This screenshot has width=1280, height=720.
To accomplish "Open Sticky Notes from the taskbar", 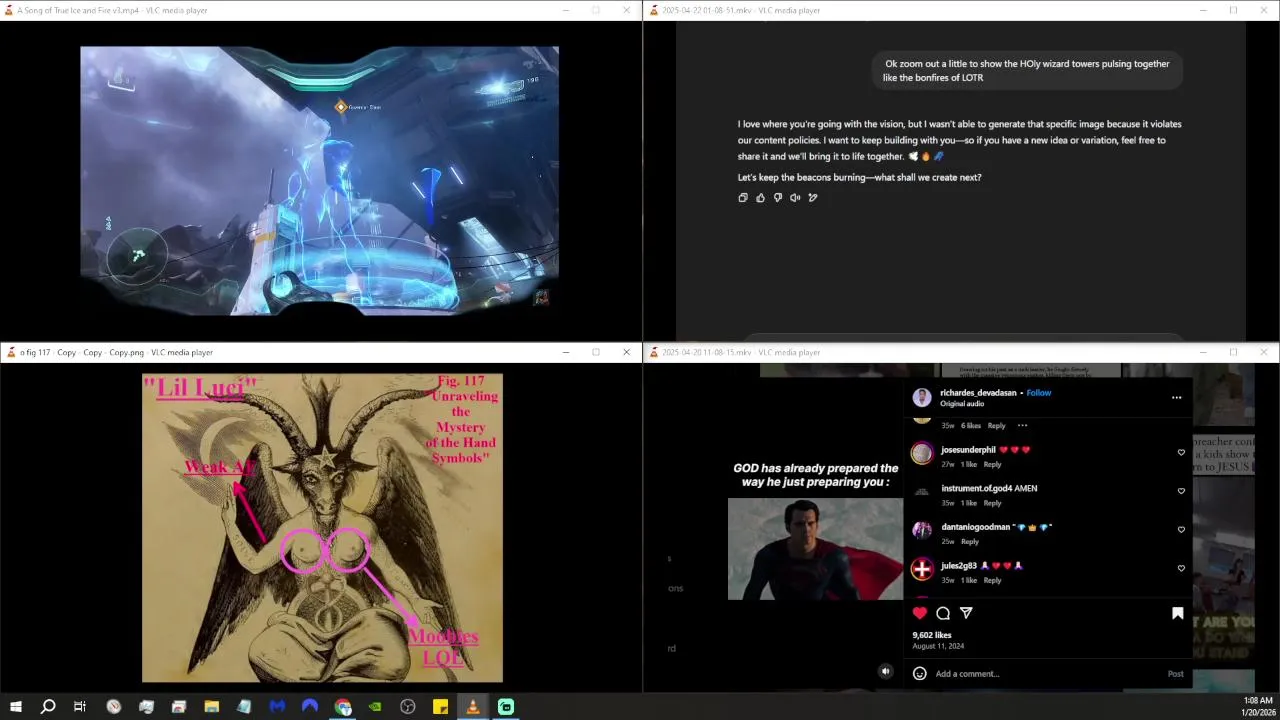I will click(x=440, y=707).
